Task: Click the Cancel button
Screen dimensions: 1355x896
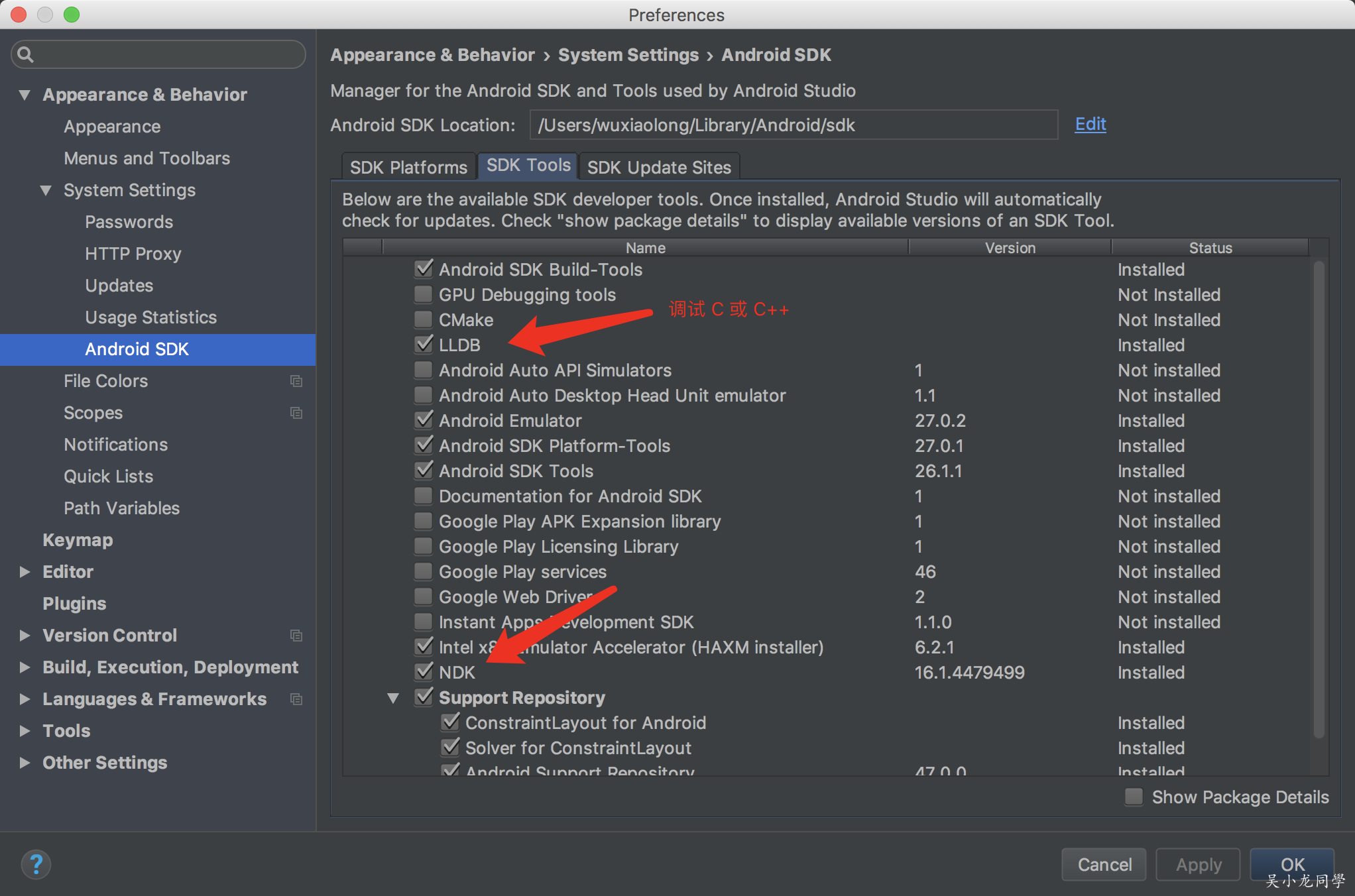Action: click(x=1104, y=864)
